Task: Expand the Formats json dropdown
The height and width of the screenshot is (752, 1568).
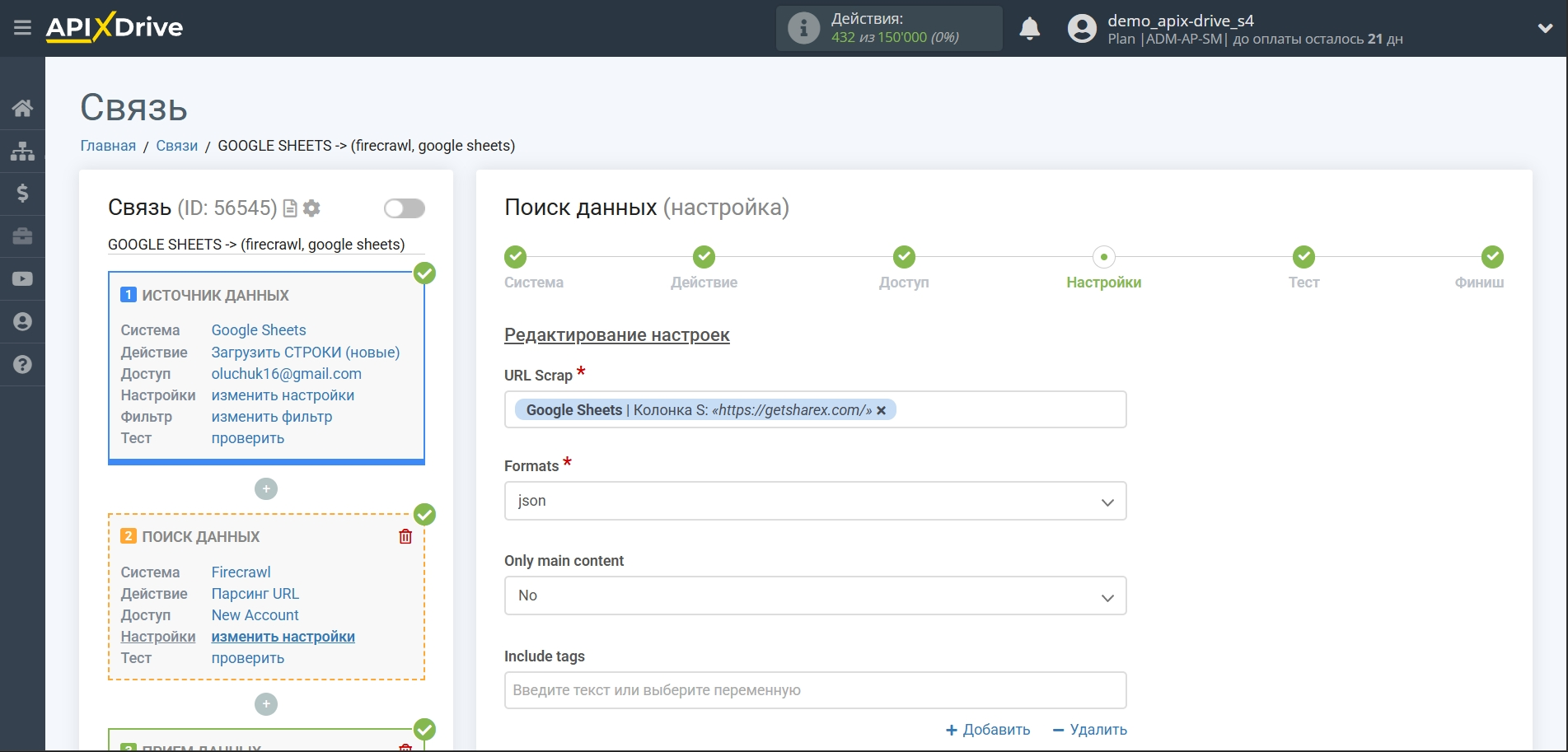Action: tap(815, 501)
